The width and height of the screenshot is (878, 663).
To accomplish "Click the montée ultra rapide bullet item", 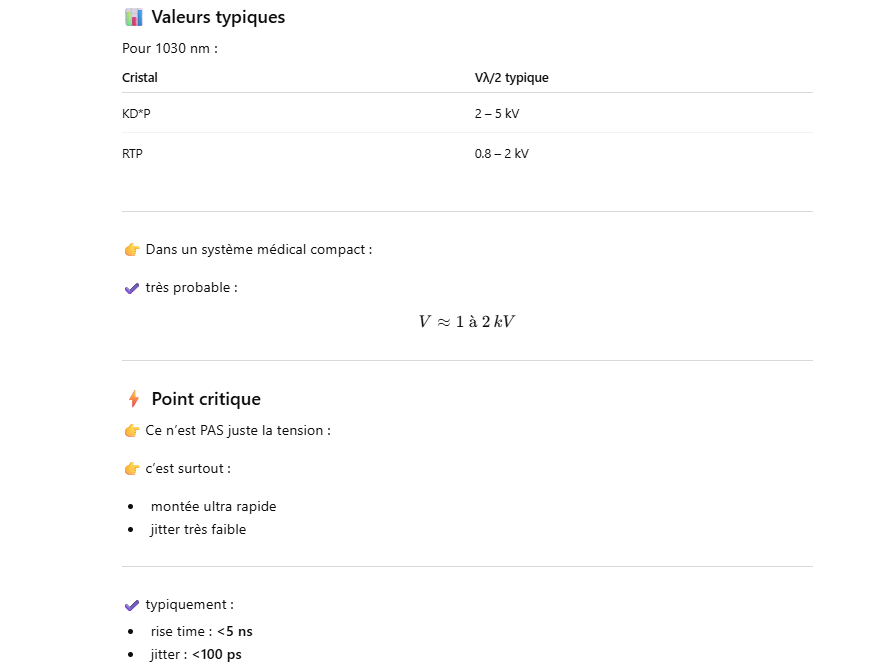I will (213, 507).
